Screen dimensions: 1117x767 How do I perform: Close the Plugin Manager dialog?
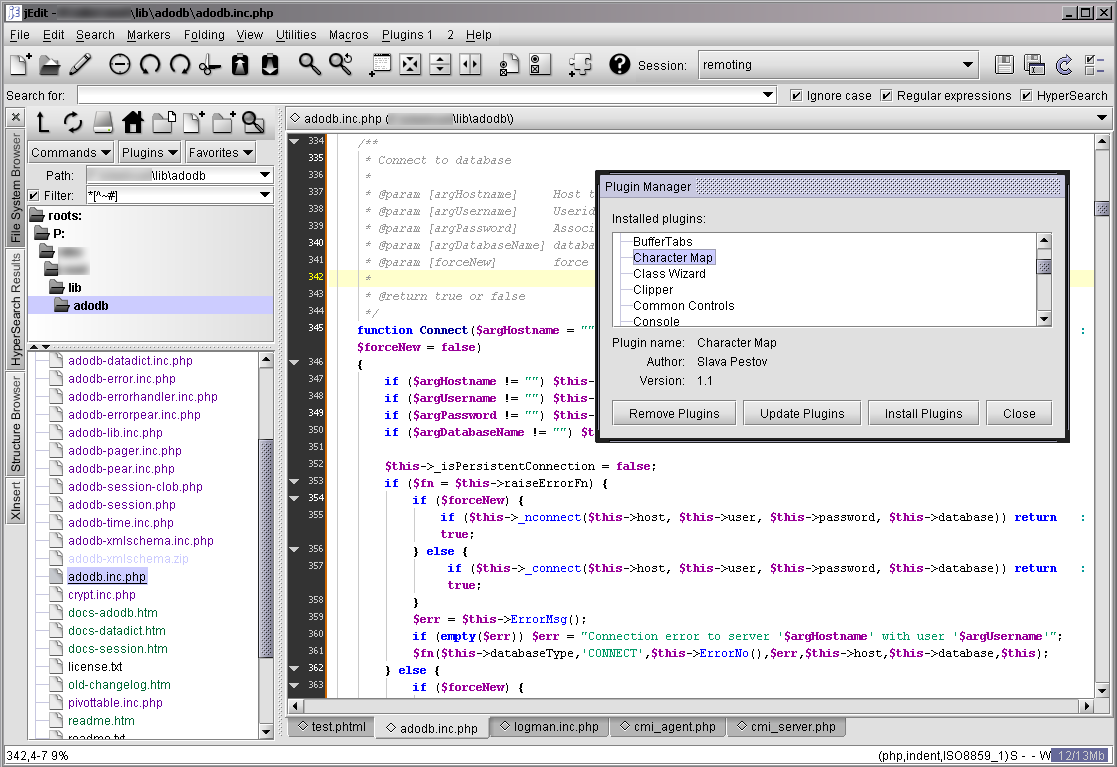coord(1019,414)
